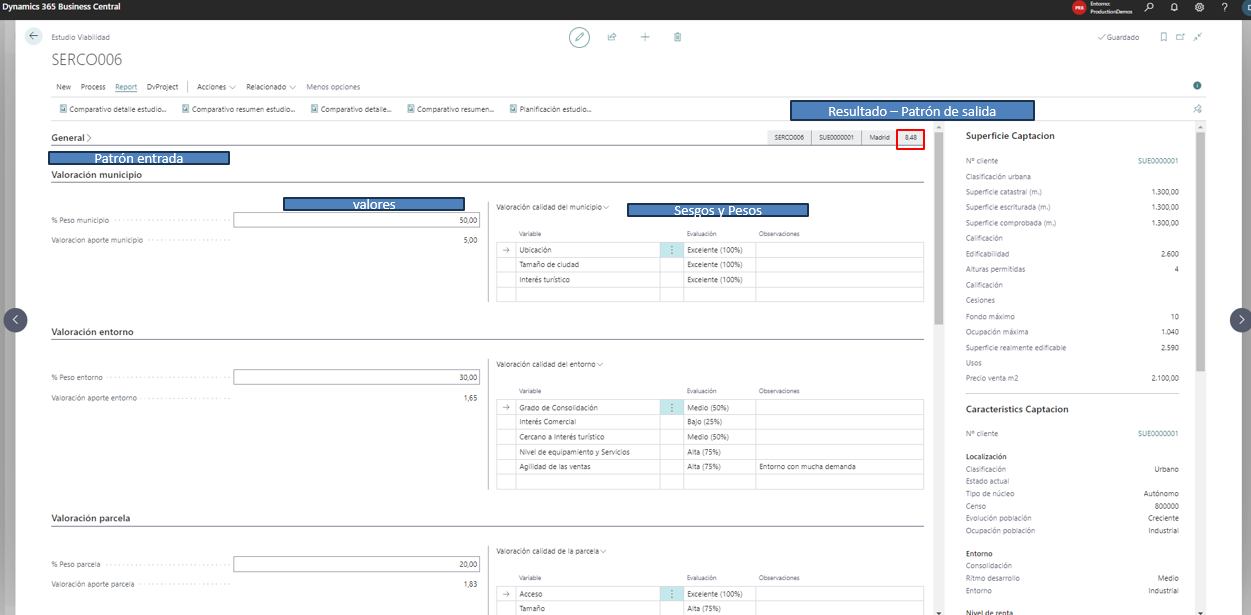The width and height of the screenshot is (1251, 615).
Task: Open the Process menu
Action: tap(93, 87)
